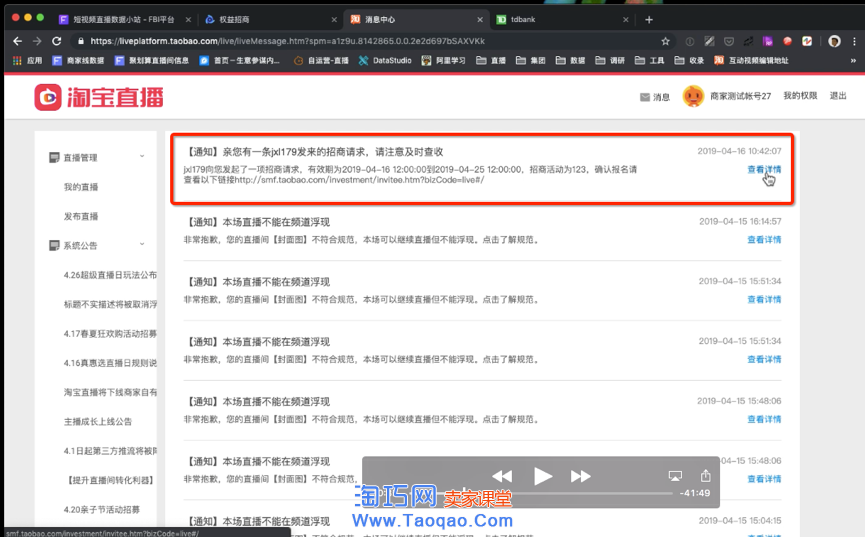865x537 pixels.
Task: Collapse the 系统公告 menu chevron
Action: pos(142,244)
